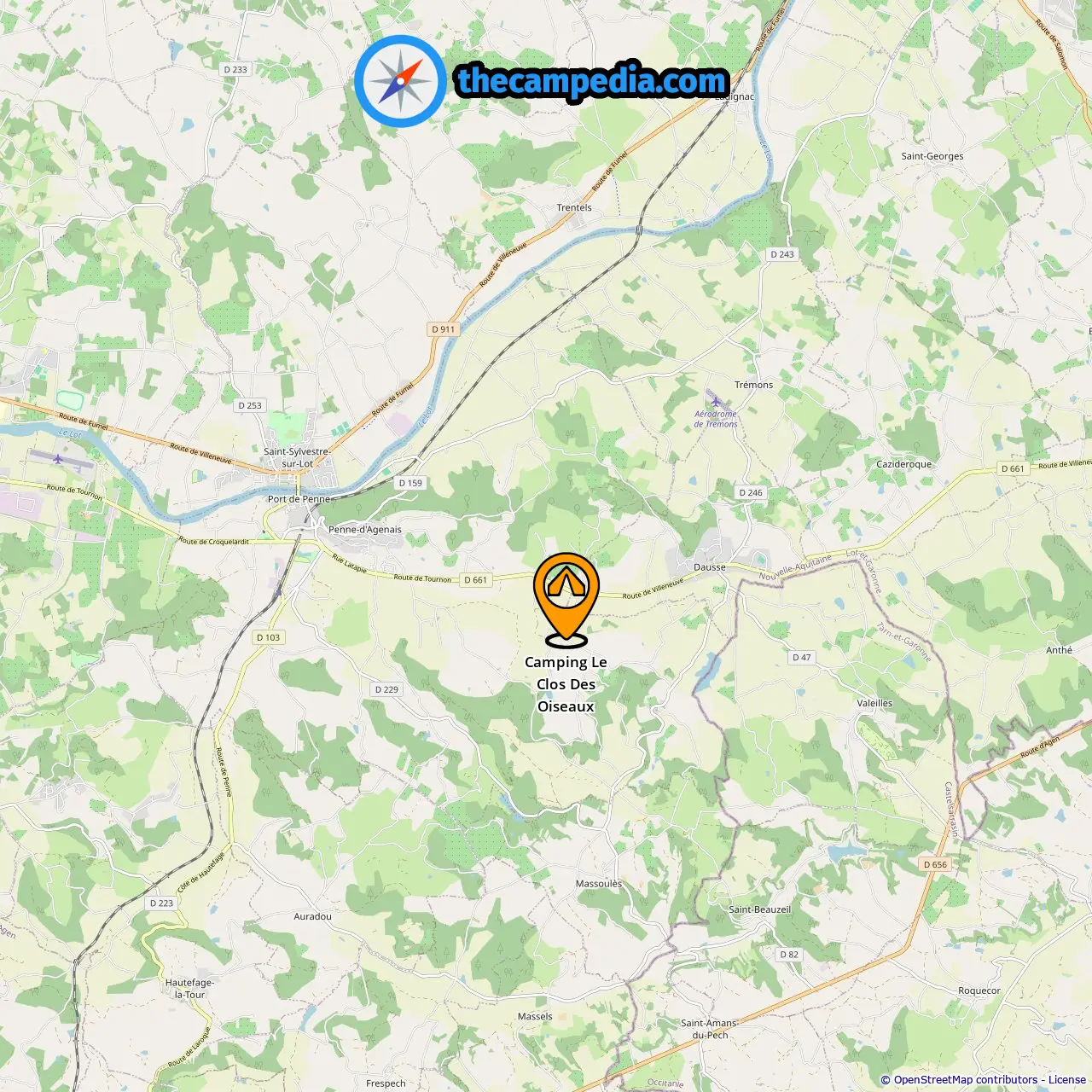The image size is (1092, 1092).
Task: Click the orange campsite tent marker
Action: pyautogui.click(x=566, y=599)
